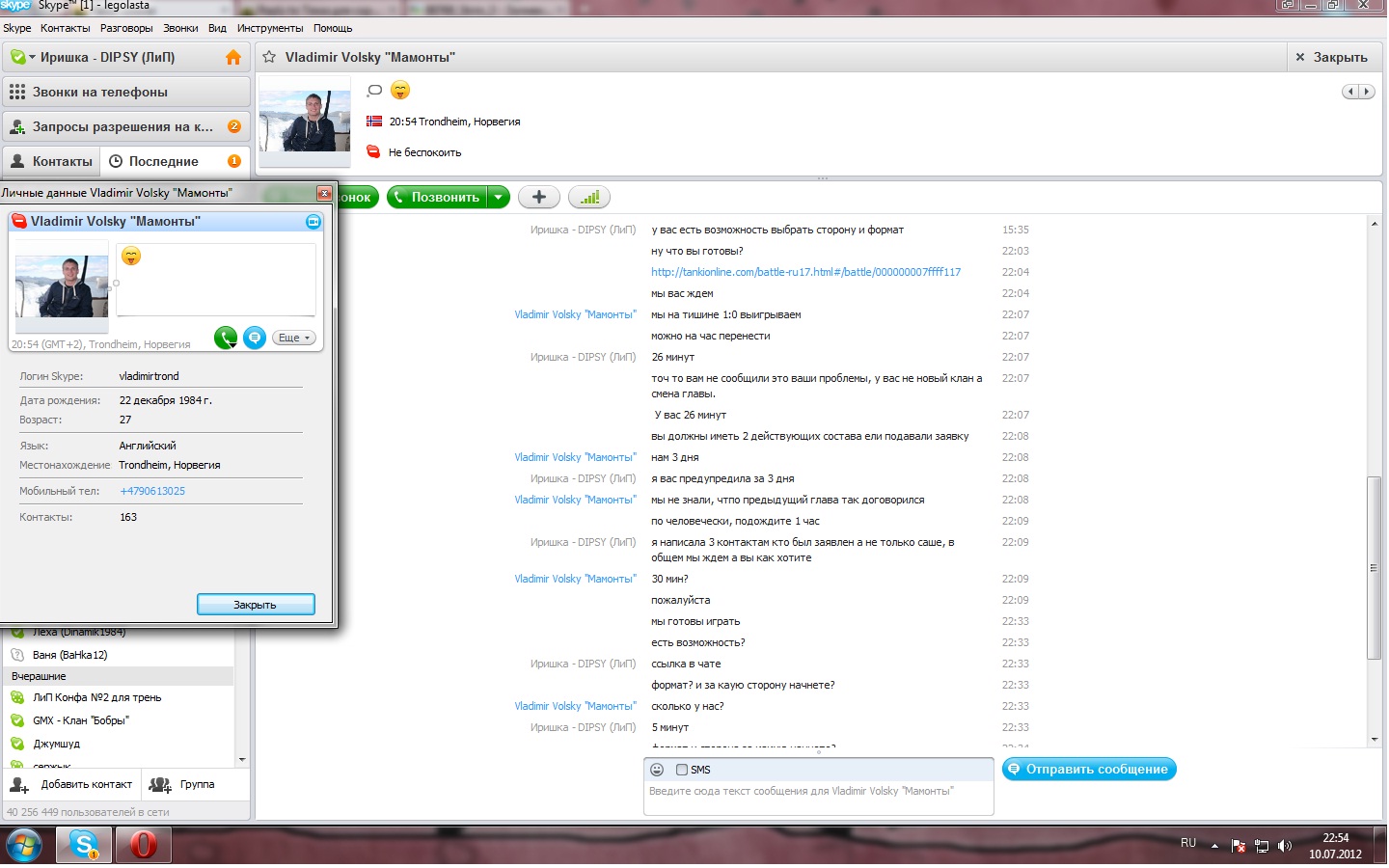Open the Вид menu
This screenshot has height=868, width=1389.
tap(218, 28)
